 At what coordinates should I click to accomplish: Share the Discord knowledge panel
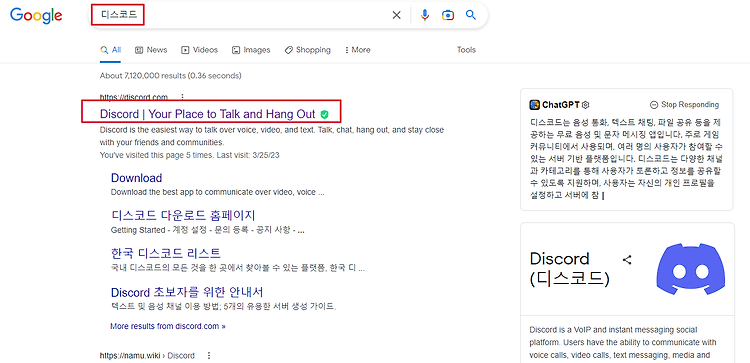627,260
